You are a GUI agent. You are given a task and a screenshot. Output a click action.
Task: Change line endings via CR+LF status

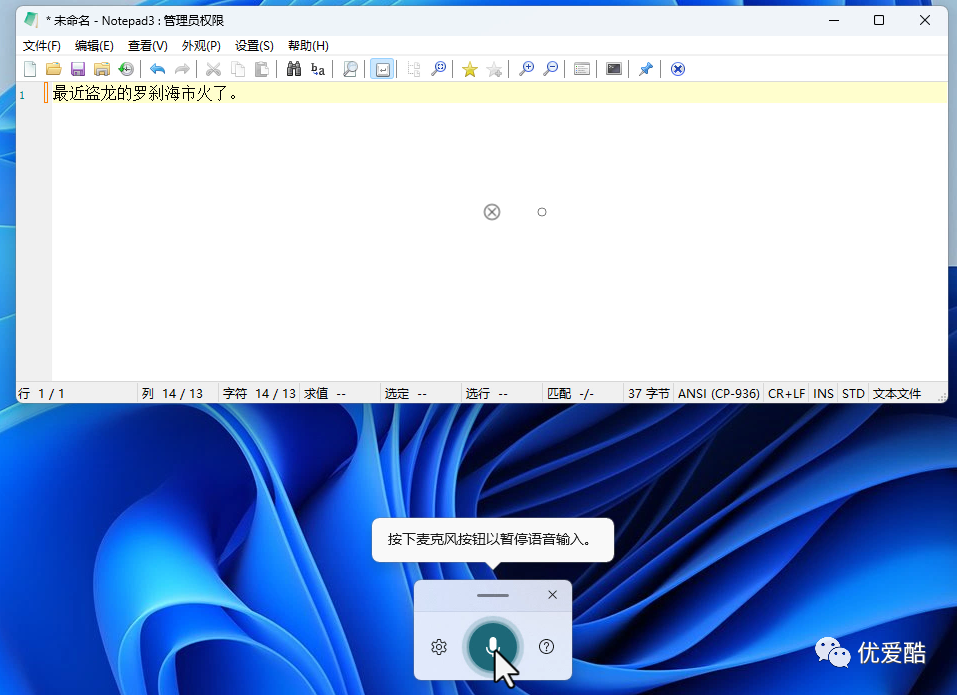click(x=786, y=394)
